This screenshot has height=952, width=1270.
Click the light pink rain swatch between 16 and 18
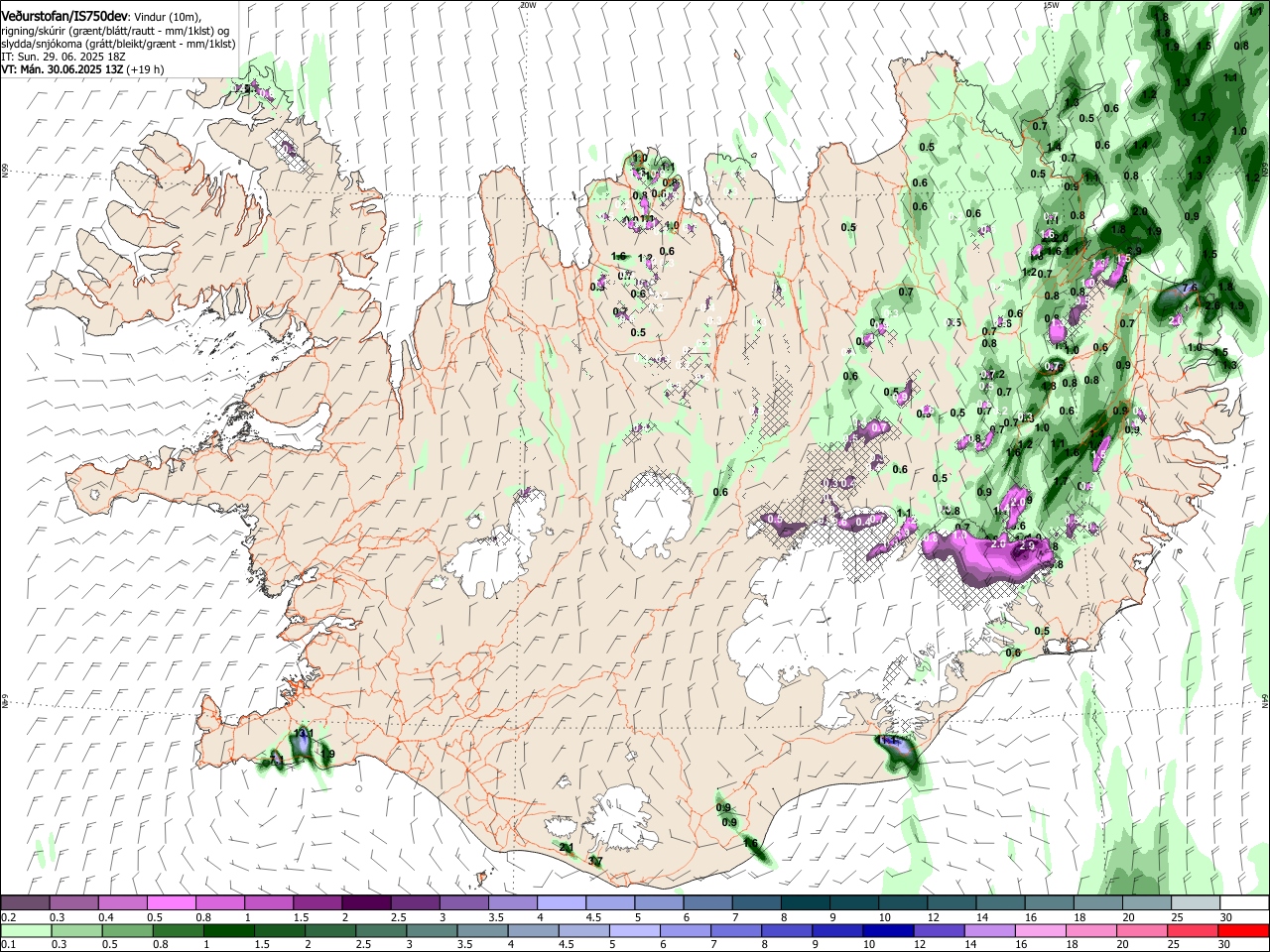coord(1041,930)
